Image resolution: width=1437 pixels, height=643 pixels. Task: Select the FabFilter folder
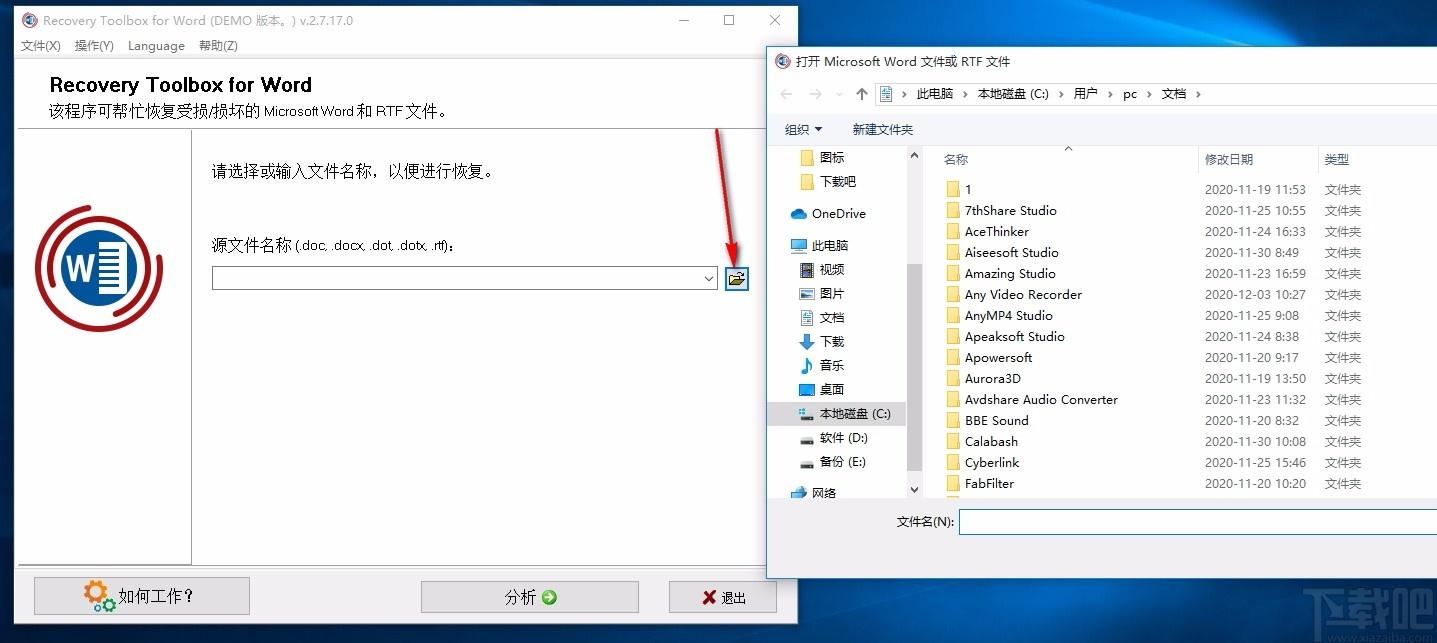tap(989, 484)
